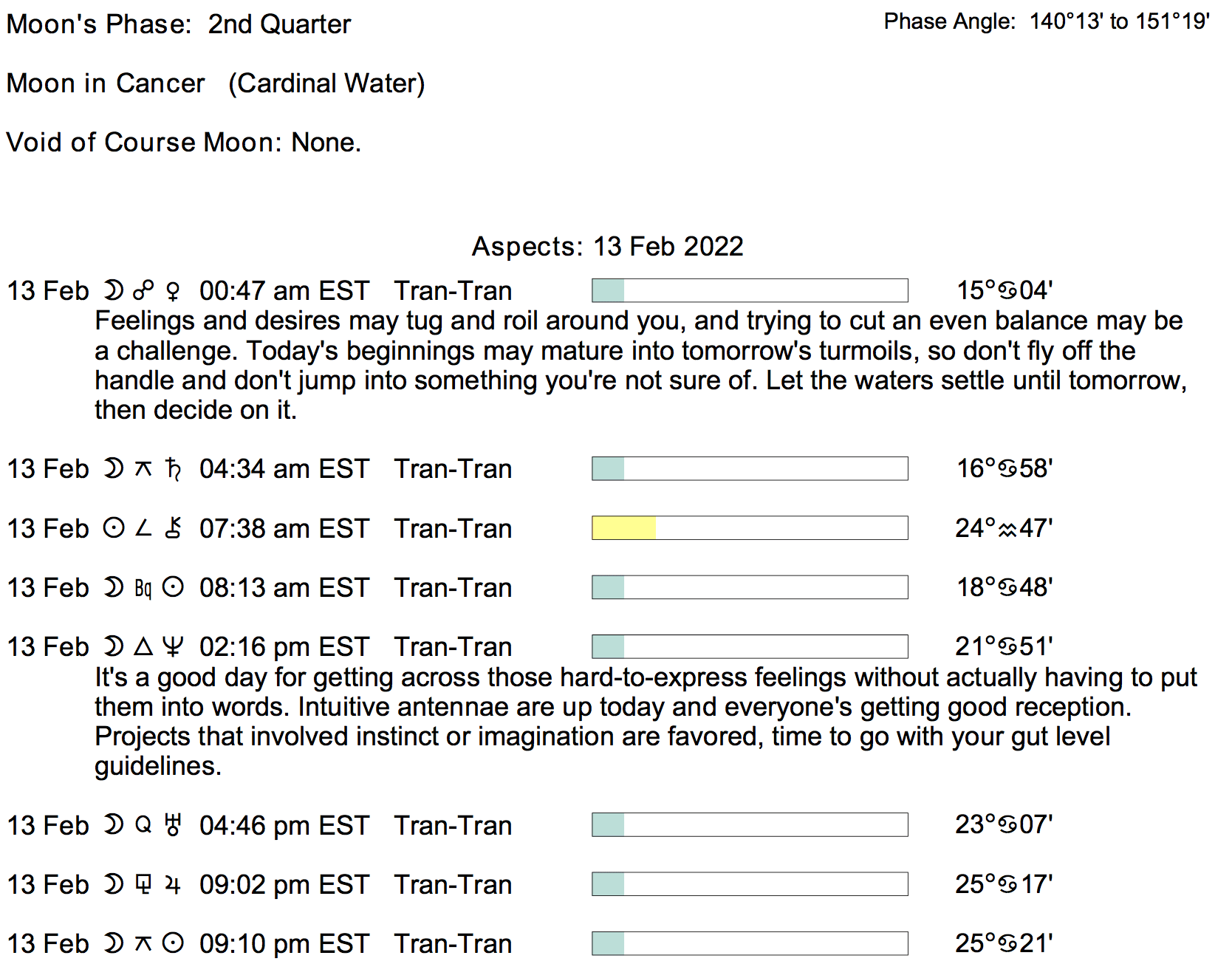This screenshot has width=1232, height=978.
Task: Select the Neptune glyph in the 02:16 pm row
Action: [x=173, y=647]
